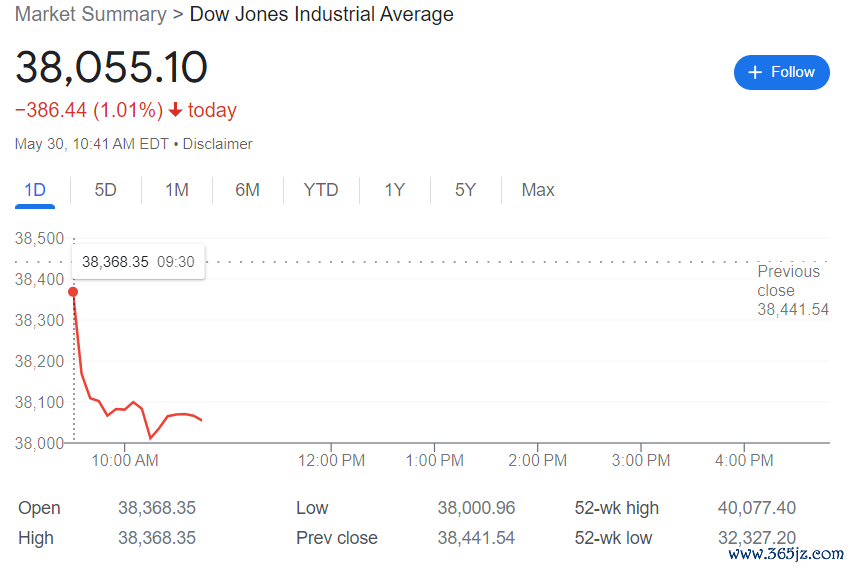Viewport: 851px width, 569px height.
Task: Click the 4:00 PM axis label
Action: click(x=744, y=460)
